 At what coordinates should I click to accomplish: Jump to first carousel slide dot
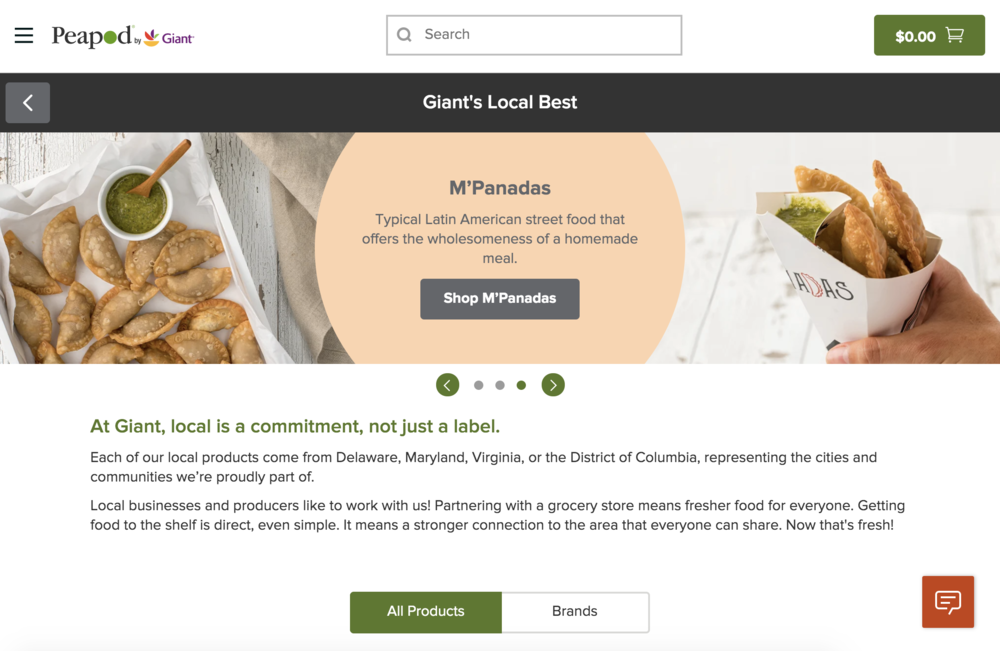point(479,385)
